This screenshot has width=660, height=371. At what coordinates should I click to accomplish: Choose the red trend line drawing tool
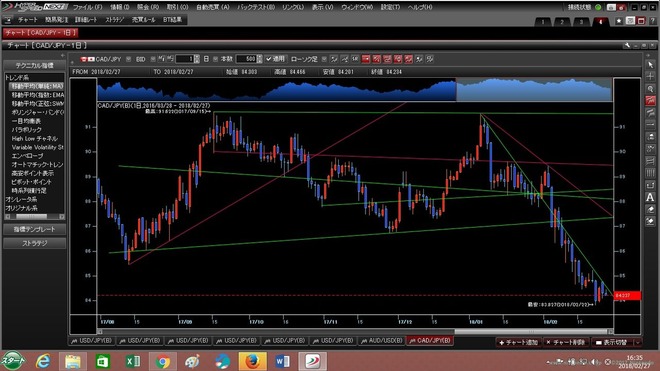click(650, 101)
